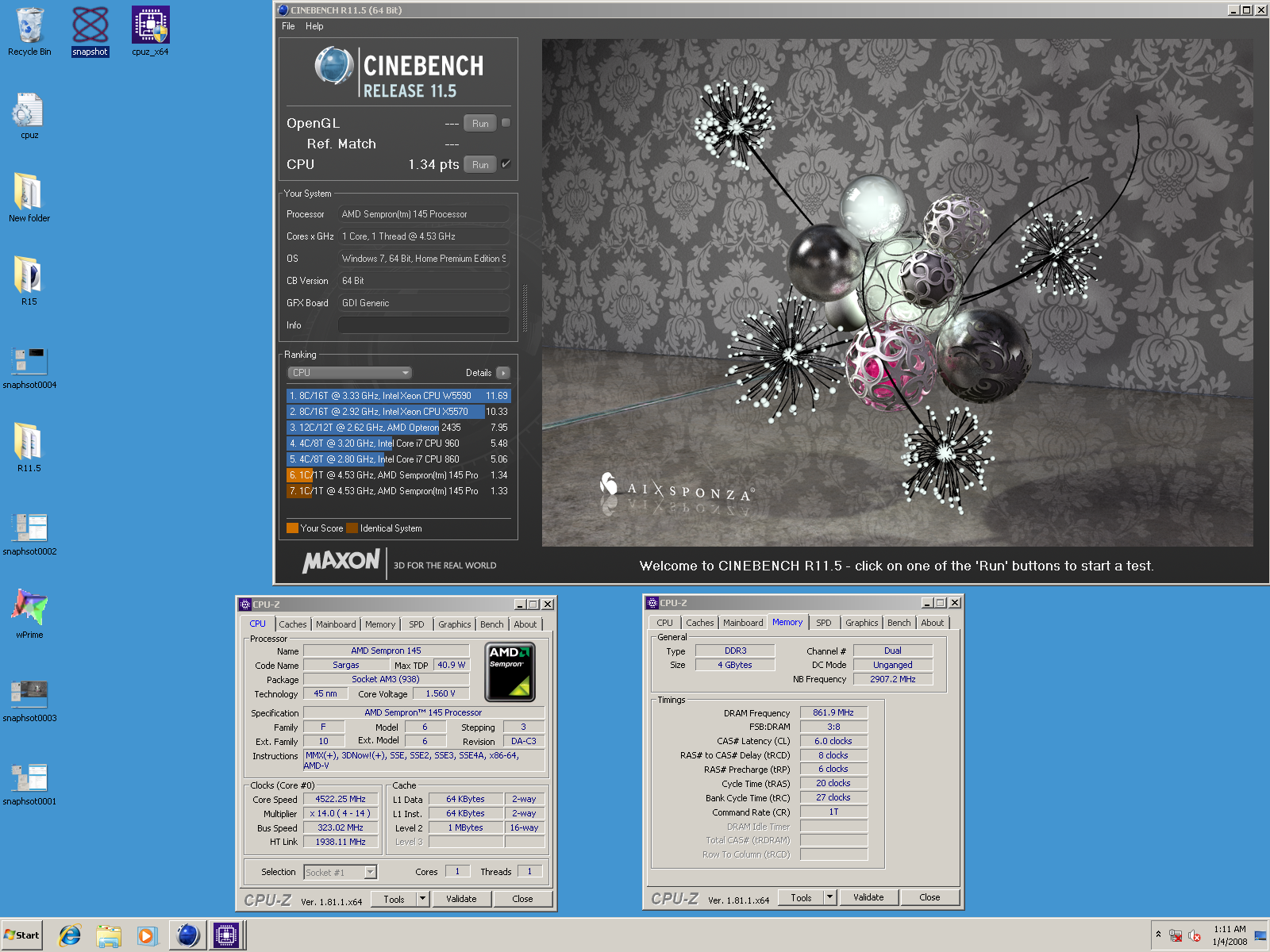Viewport: 1270px width, 952px height.
Task: Click Validate in right CPU-Z window
Action: click(868, 897)
